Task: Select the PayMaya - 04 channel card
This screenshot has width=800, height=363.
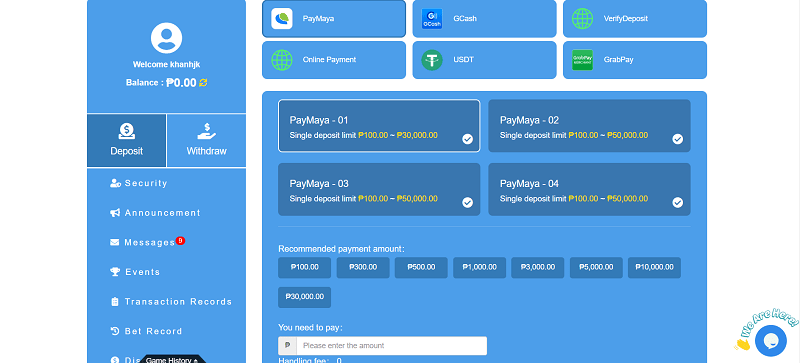Action: (589, 189)
